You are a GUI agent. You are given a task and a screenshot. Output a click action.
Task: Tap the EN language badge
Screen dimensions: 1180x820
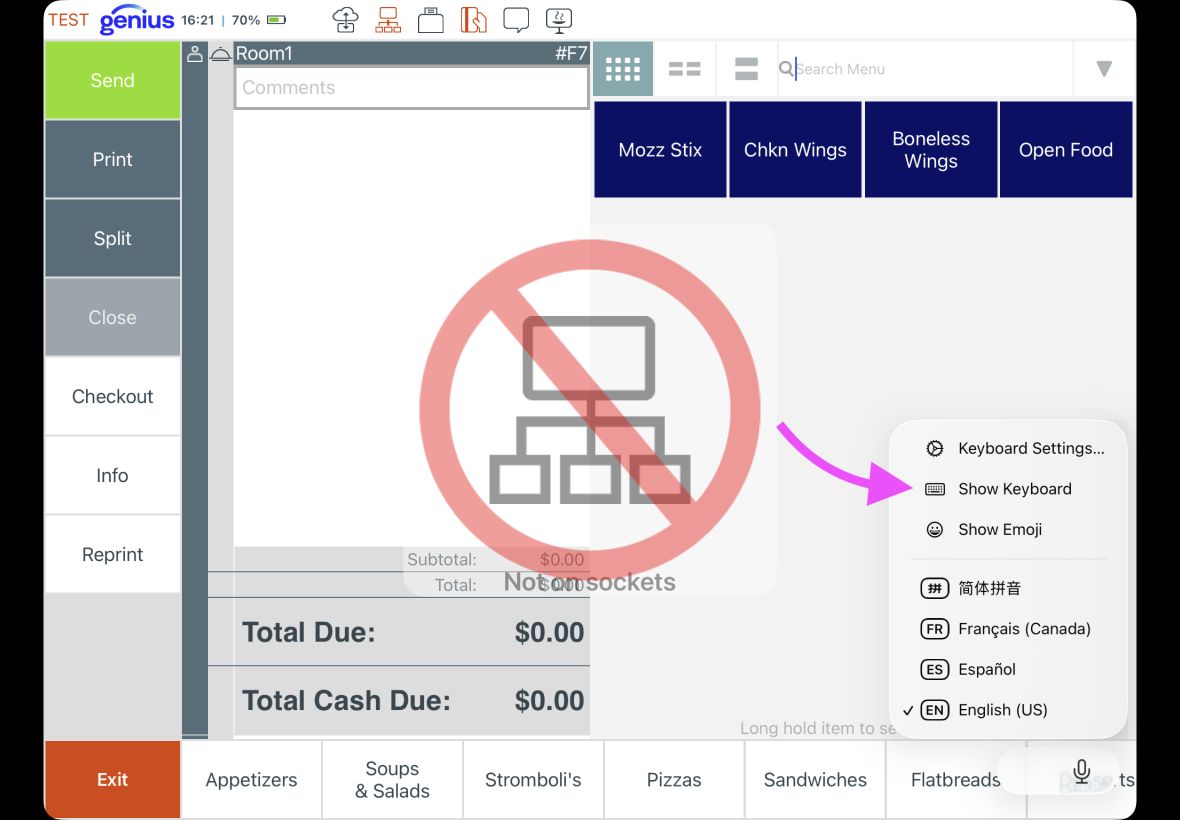tap(935, 710)
